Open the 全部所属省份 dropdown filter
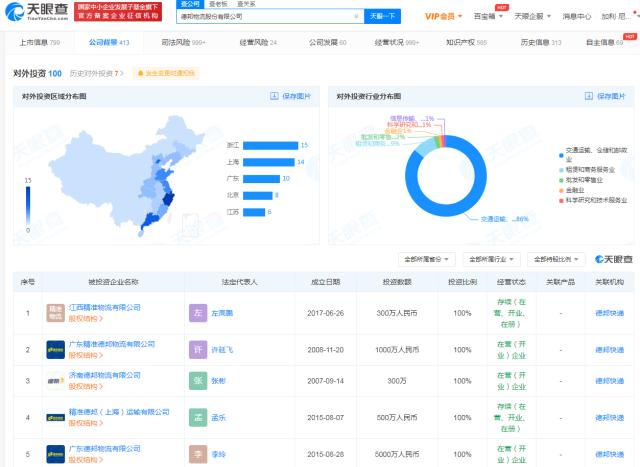The image size is (640, 467). tap(427, 259)
